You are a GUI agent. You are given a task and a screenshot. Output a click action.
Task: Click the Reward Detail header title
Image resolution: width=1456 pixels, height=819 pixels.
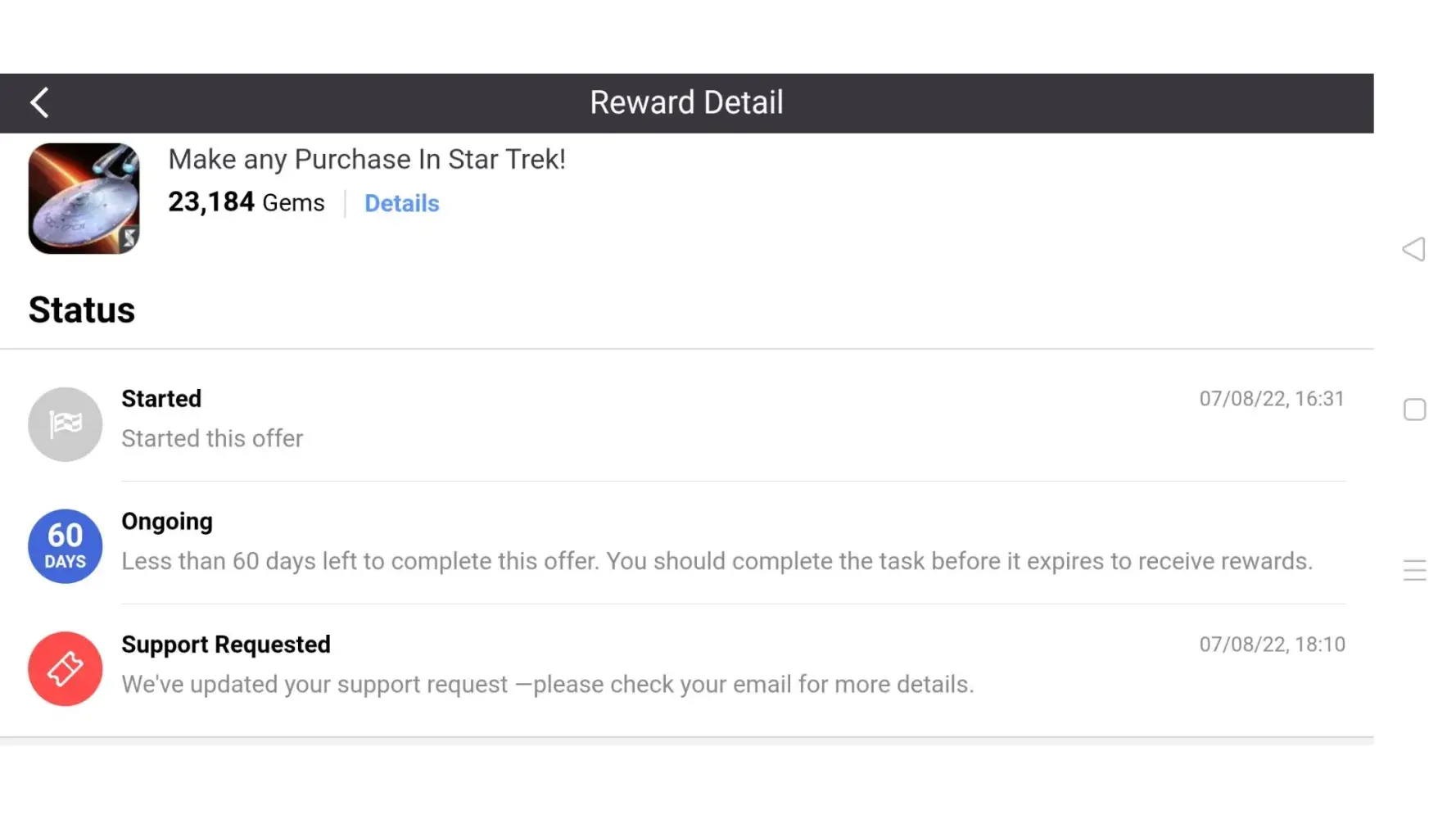(686, 103)
